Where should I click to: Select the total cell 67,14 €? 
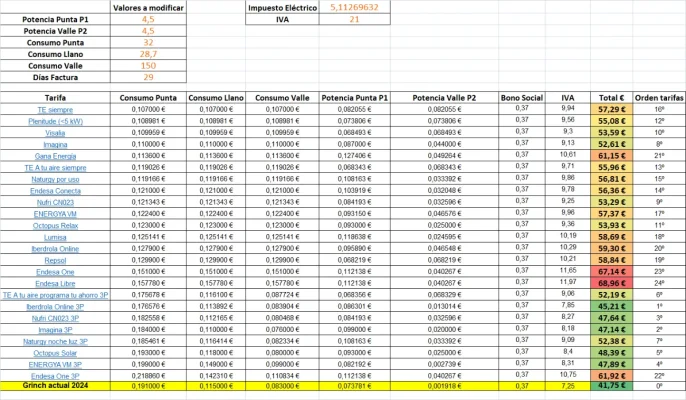point(611,272)
